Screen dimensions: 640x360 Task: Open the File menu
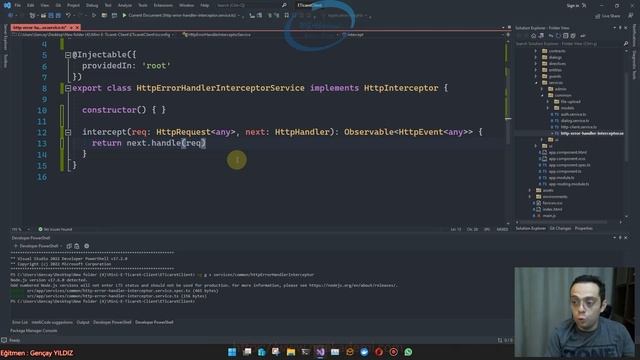pyautogui.click(x=18, y=5)
